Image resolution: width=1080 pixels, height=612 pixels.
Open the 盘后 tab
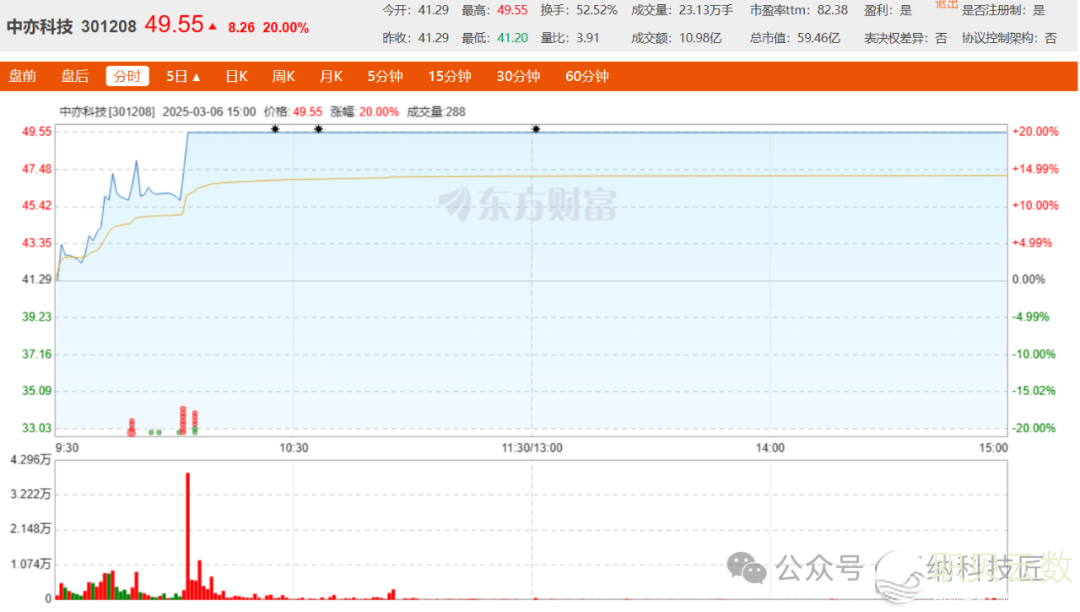(74, 76)
